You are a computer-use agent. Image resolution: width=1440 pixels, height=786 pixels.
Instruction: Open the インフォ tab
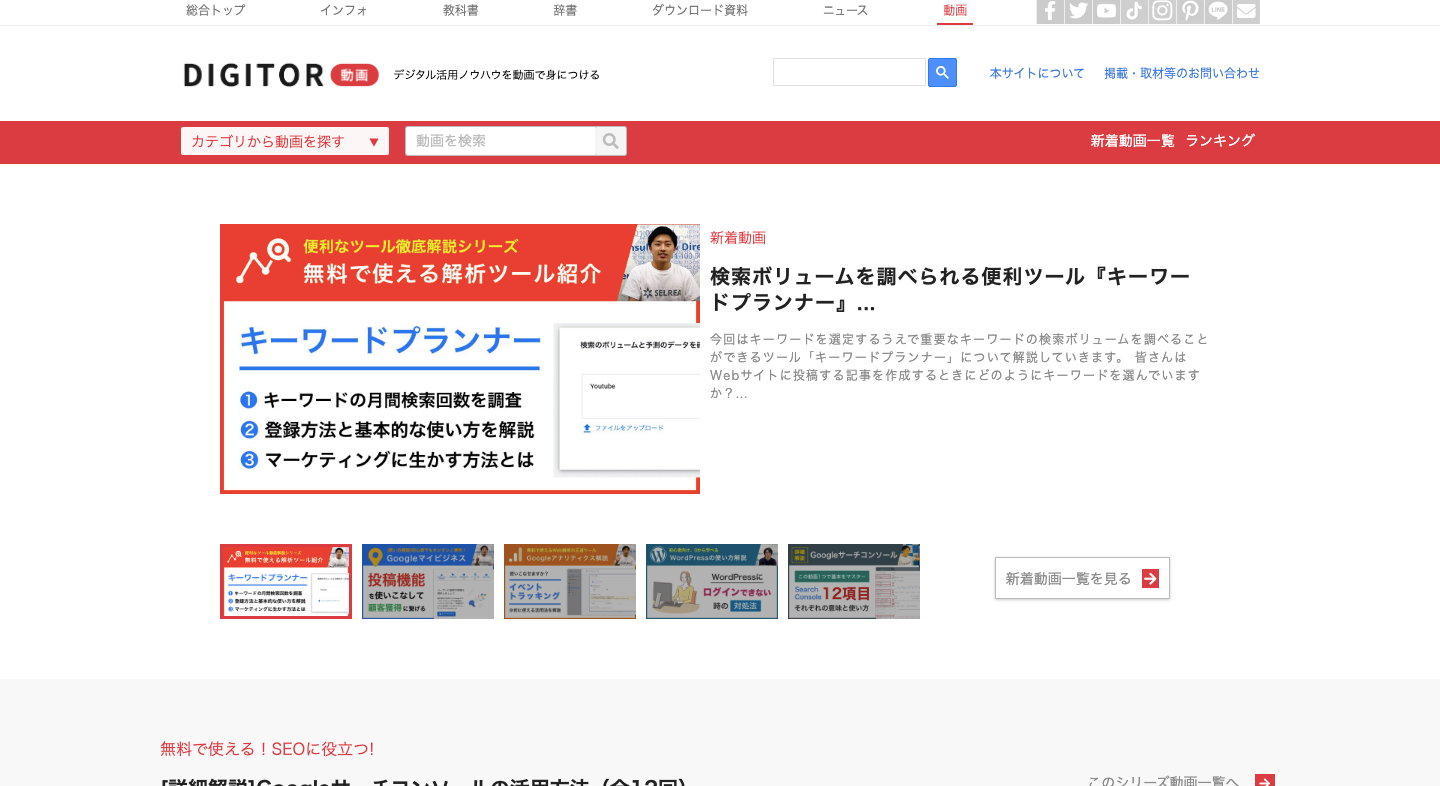point(344,10)
